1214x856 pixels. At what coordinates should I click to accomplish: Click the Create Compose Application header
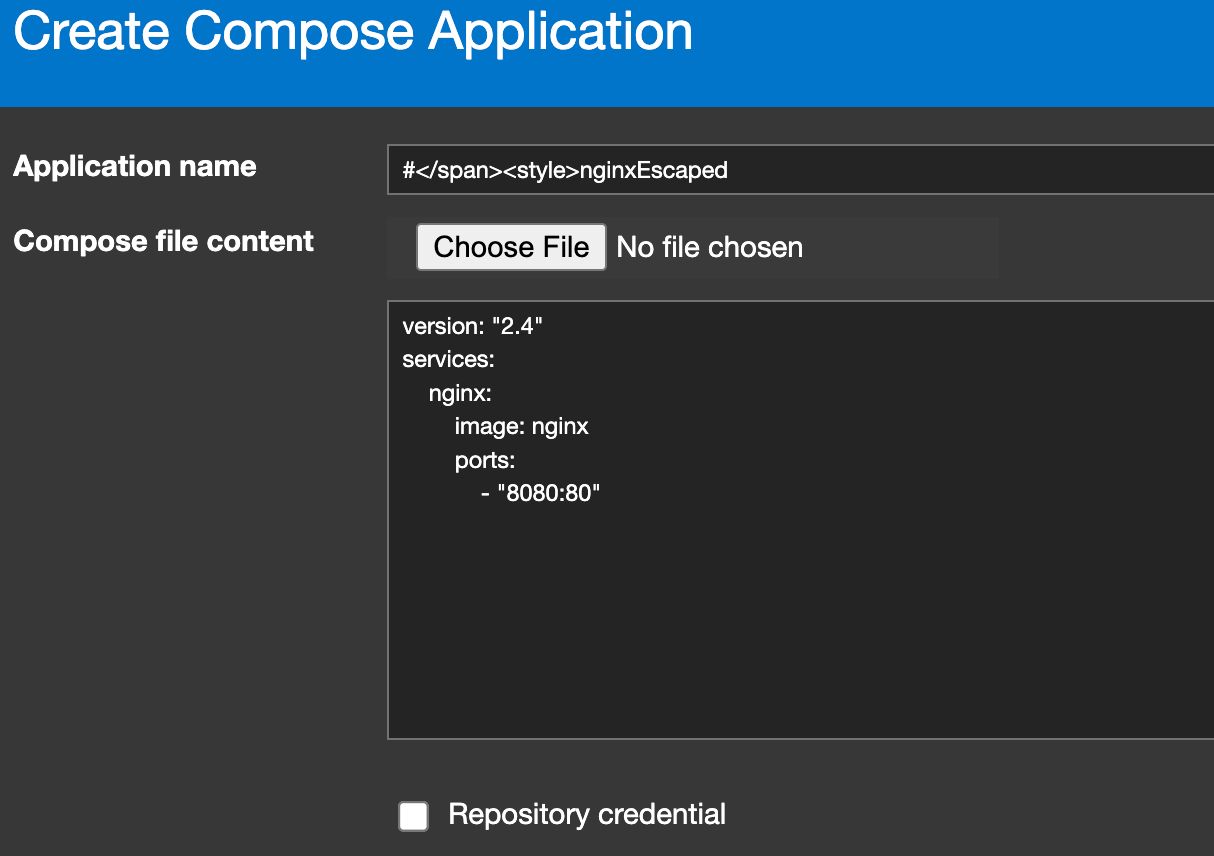(x=352, y=31)
